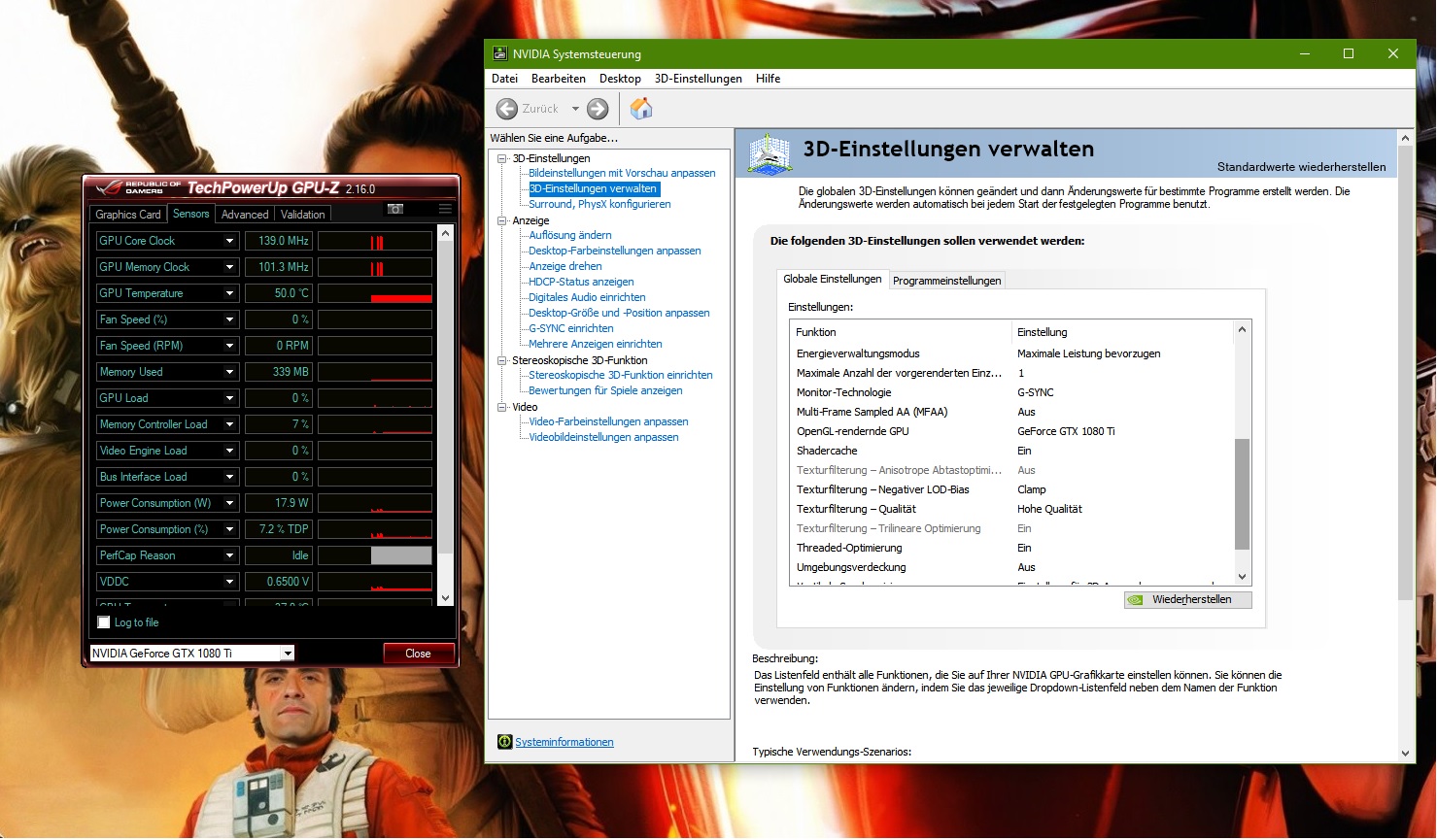Open the 3D-Einstellungen menu
Screen dimensions: 1437x840
pyautogui.click(x=699, y=79)
